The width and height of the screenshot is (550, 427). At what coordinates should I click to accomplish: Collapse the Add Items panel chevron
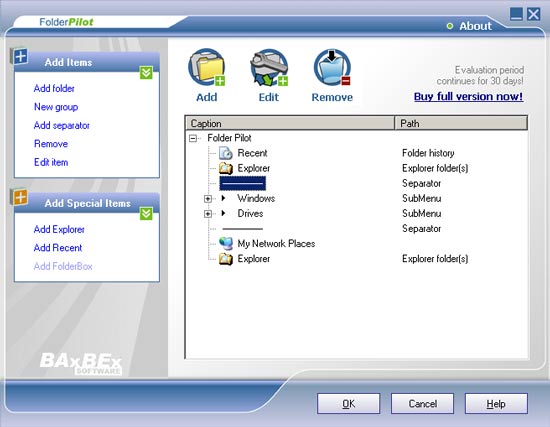tap(146, 73)
